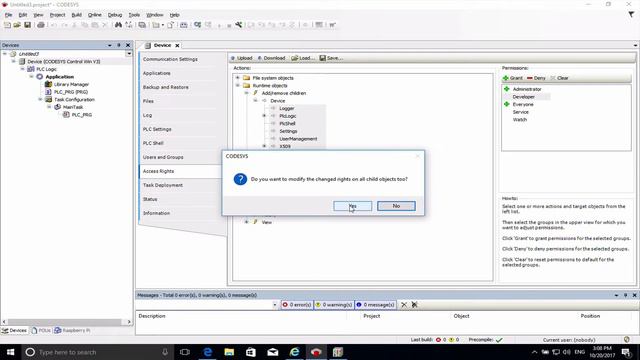Click the Download icon in Access Rights toolbar

pos(260,58)
